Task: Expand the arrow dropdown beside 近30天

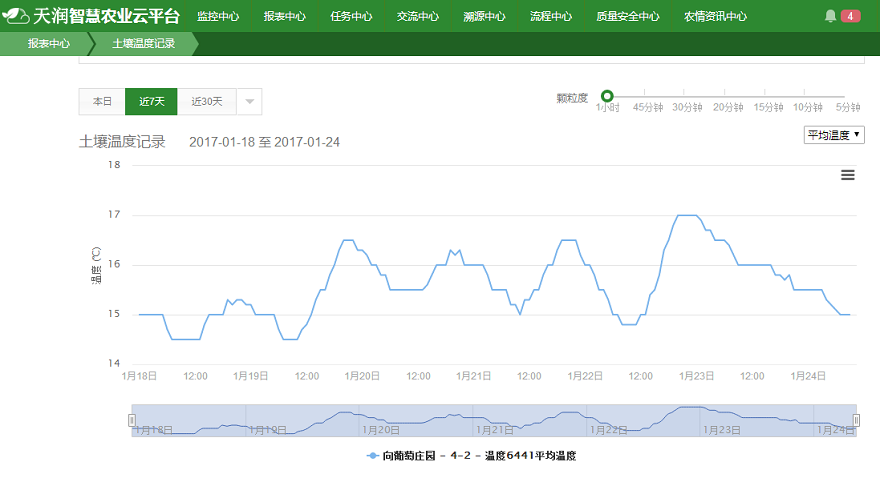Action: click(x=250, y=102)
